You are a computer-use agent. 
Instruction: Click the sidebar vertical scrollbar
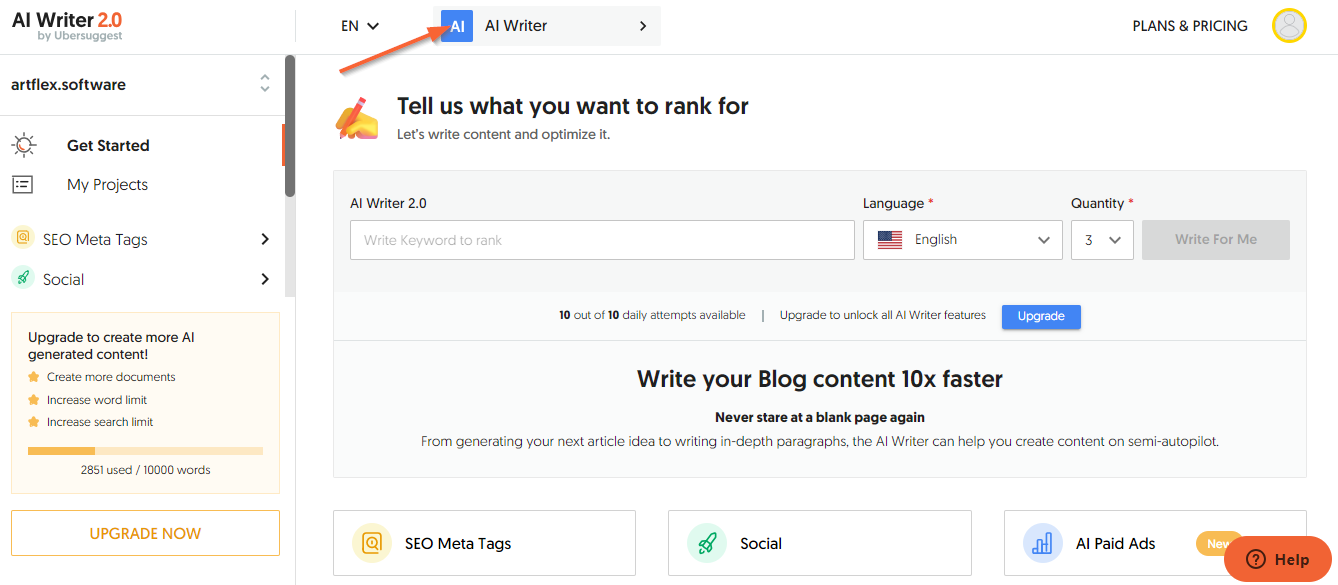coord(290,125)
